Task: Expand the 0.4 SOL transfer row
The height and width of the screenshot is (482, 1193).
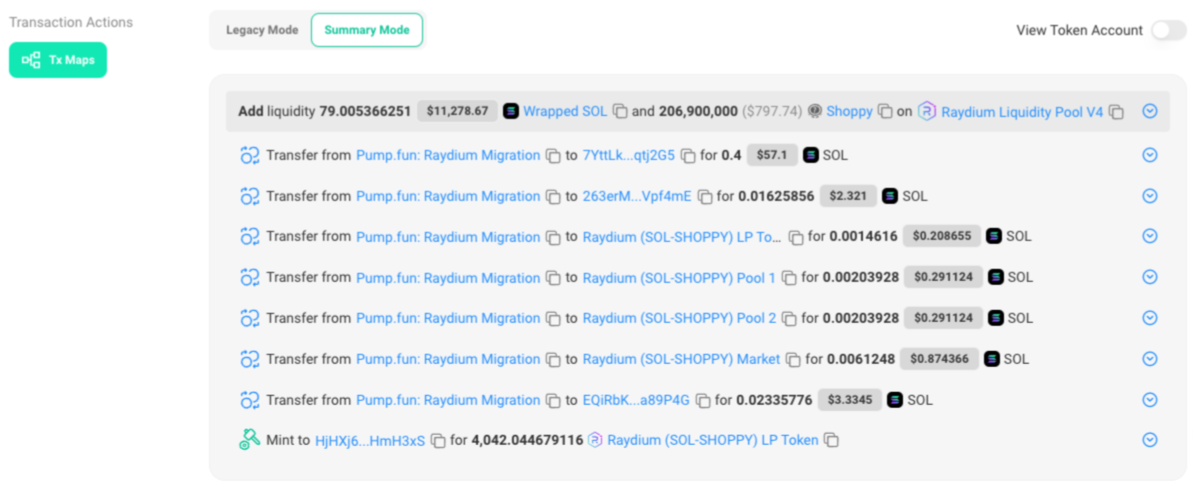Action: [x=1149, y=155]
